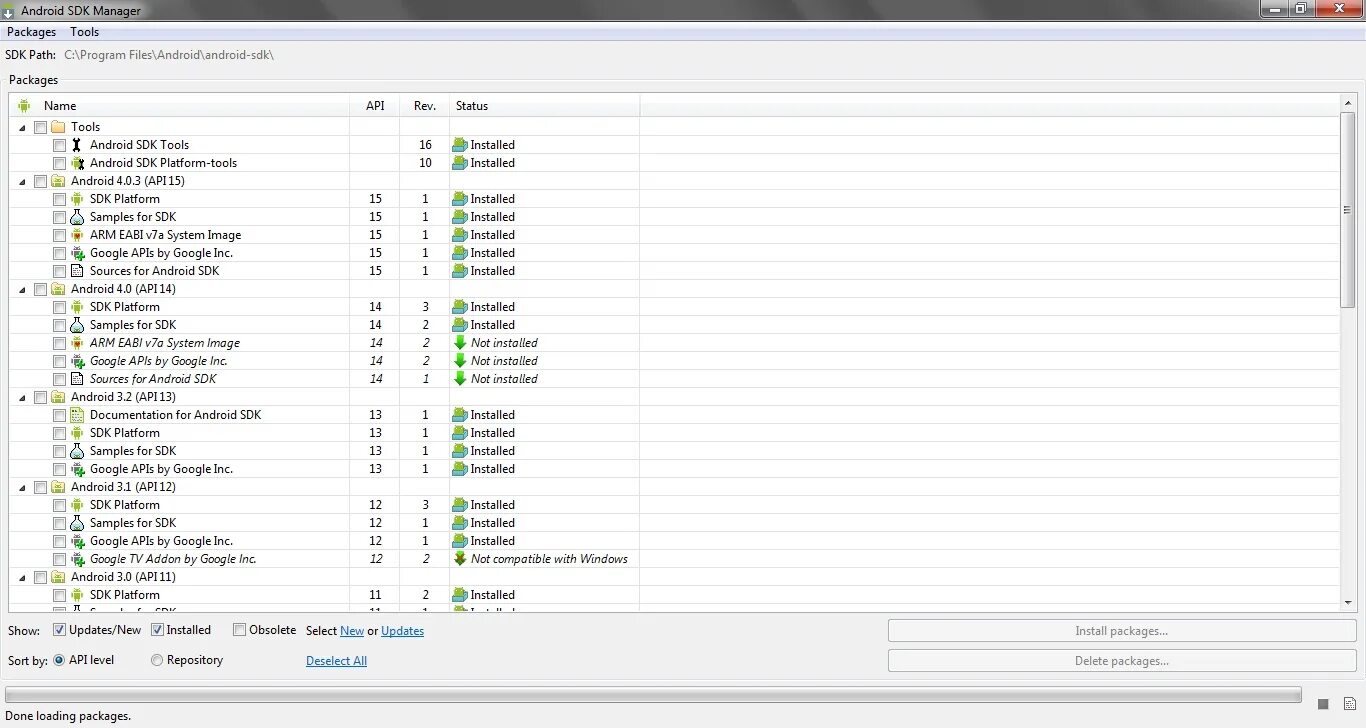
Task: Collapse the Android 4.0 (API 14) group
Action: point(23,289)
